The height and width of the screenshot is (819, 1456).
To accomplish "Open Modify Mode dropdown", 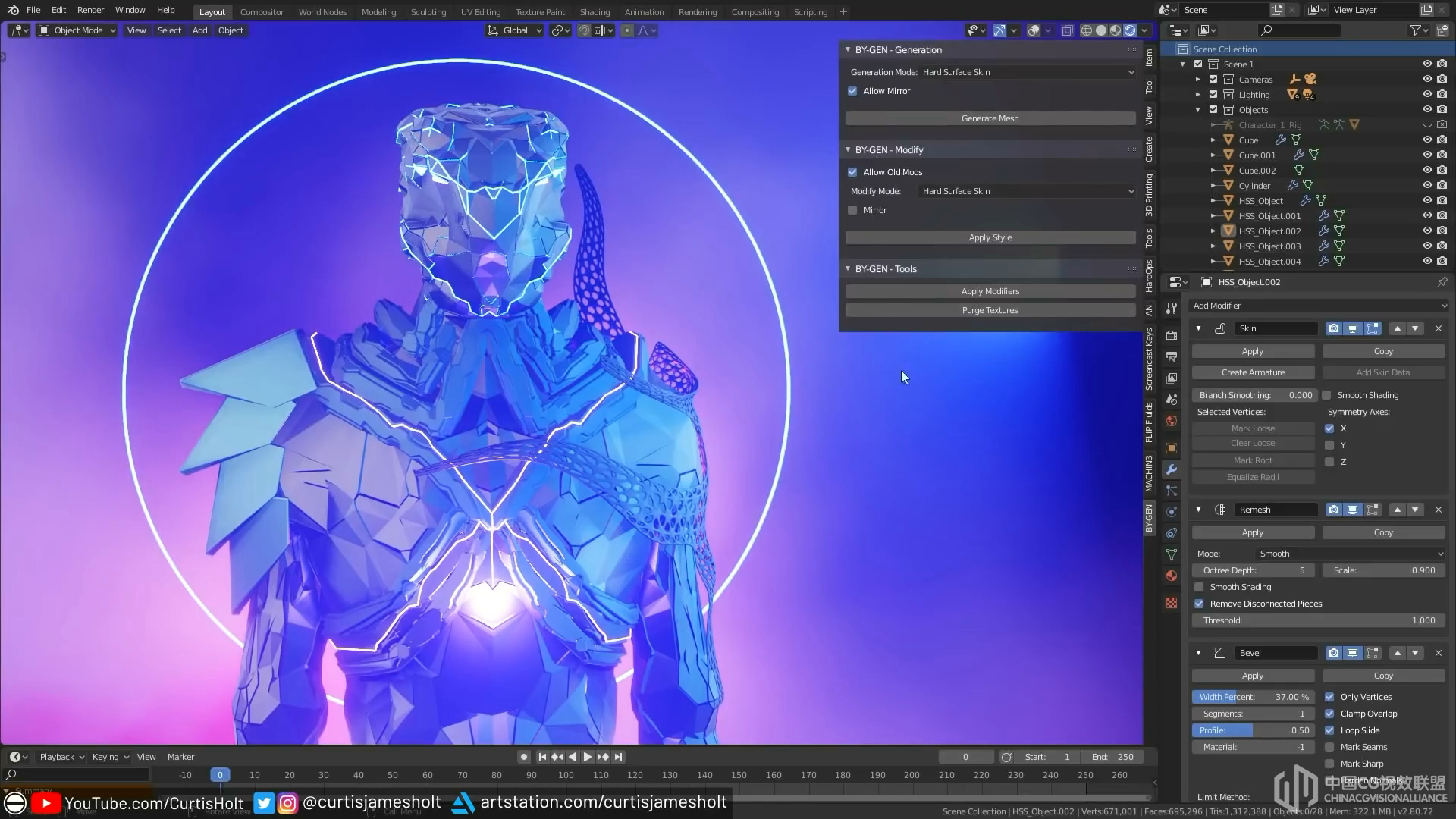I will pyautogui.click(x=1028, y=191).
